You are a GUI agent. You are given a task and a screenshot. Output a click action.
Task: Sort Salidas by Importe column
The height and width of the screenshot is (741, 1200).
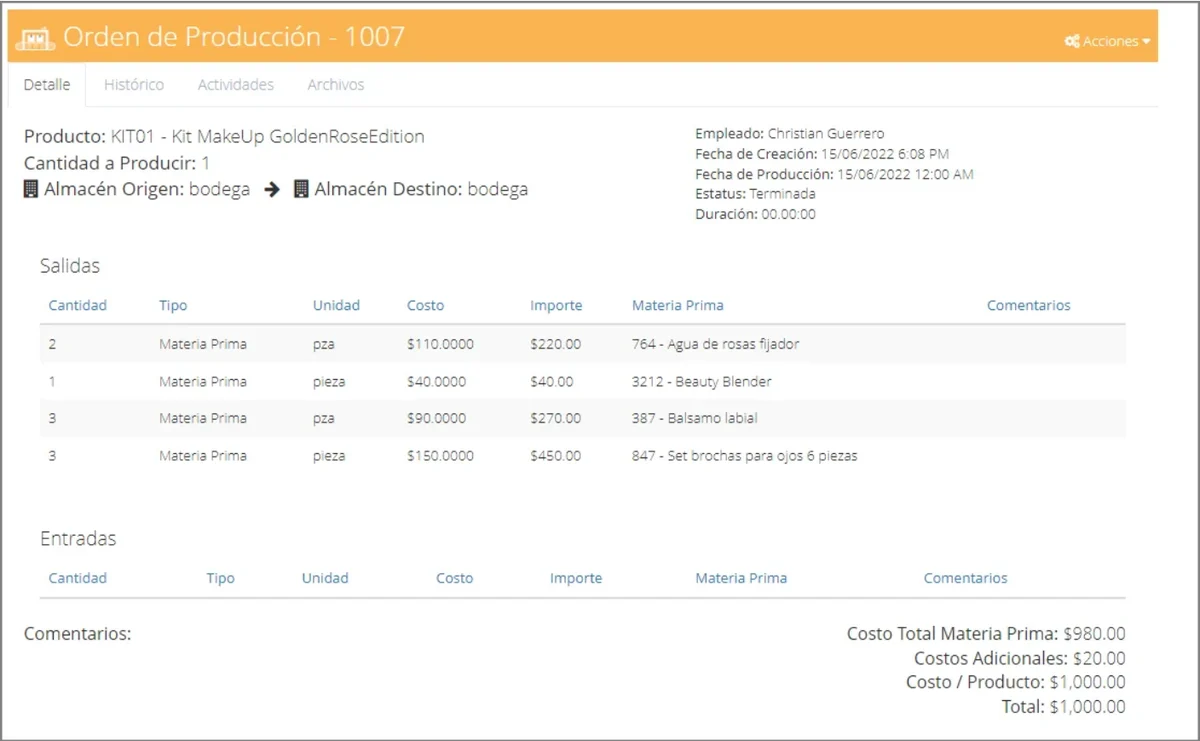[556, 305]
